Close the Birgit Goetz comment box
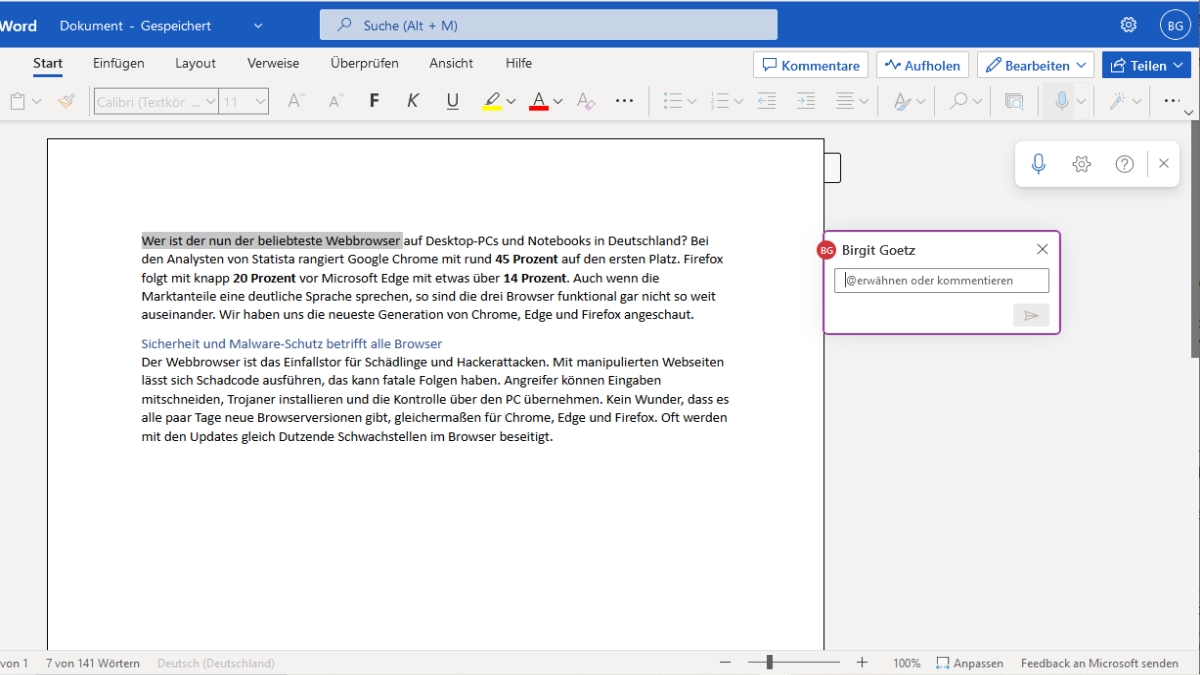 point(1042,249)
